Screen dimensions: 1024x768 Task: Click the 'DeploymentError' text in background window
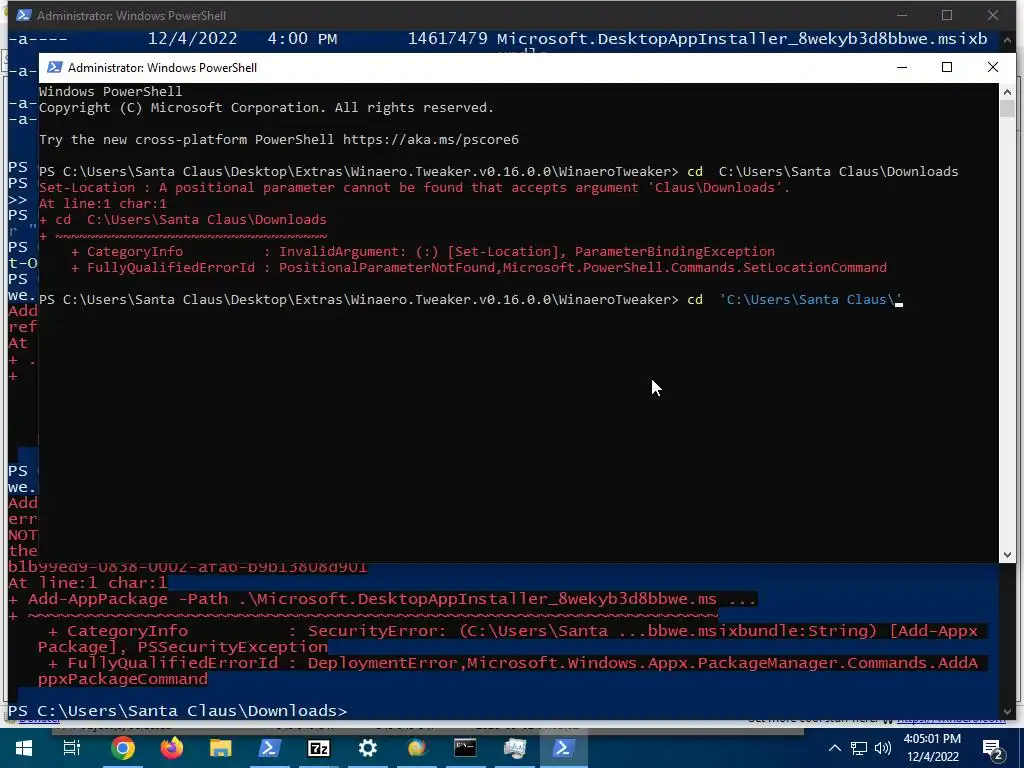[x=384, y=663]
